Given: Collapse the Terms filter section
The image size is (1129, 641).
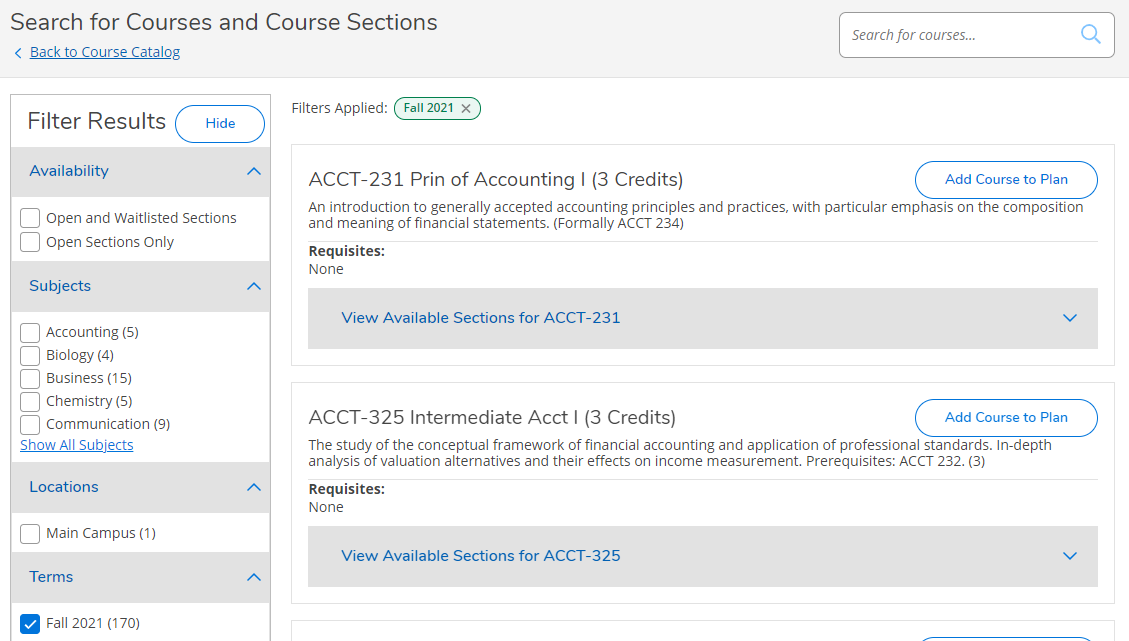Looking at the screenshot, I should [x=254, y=577].
